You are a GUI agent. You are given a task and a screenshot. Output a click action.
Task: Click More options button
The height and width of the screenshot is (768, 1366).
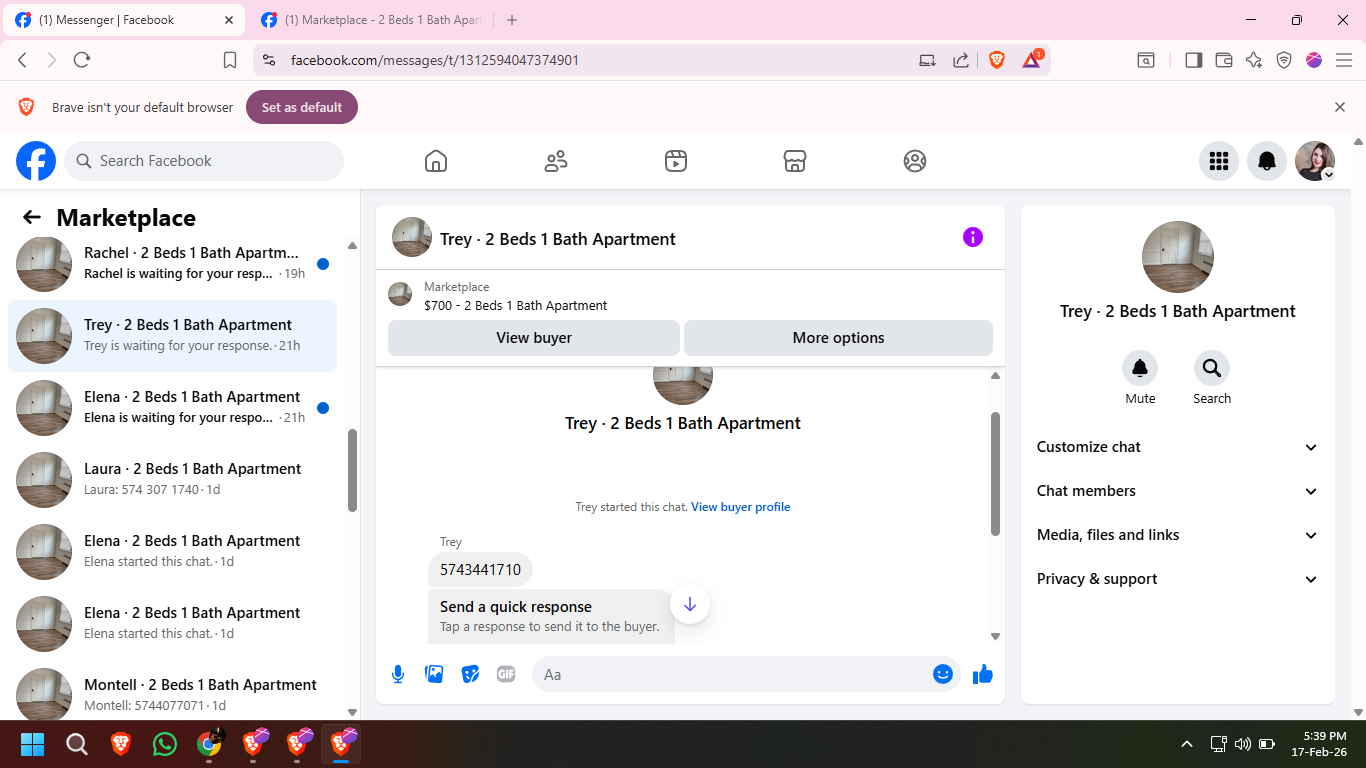click(838, 338)
